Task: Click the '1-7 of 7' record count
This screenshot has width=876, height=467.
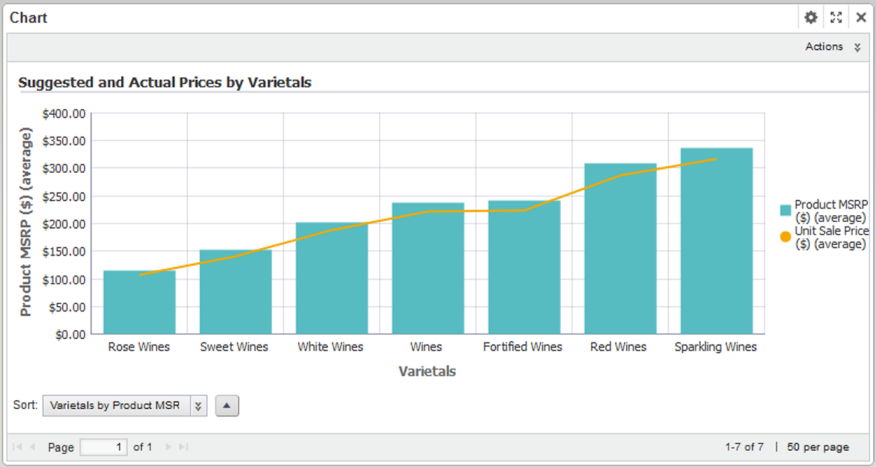Action: point(744,447)
